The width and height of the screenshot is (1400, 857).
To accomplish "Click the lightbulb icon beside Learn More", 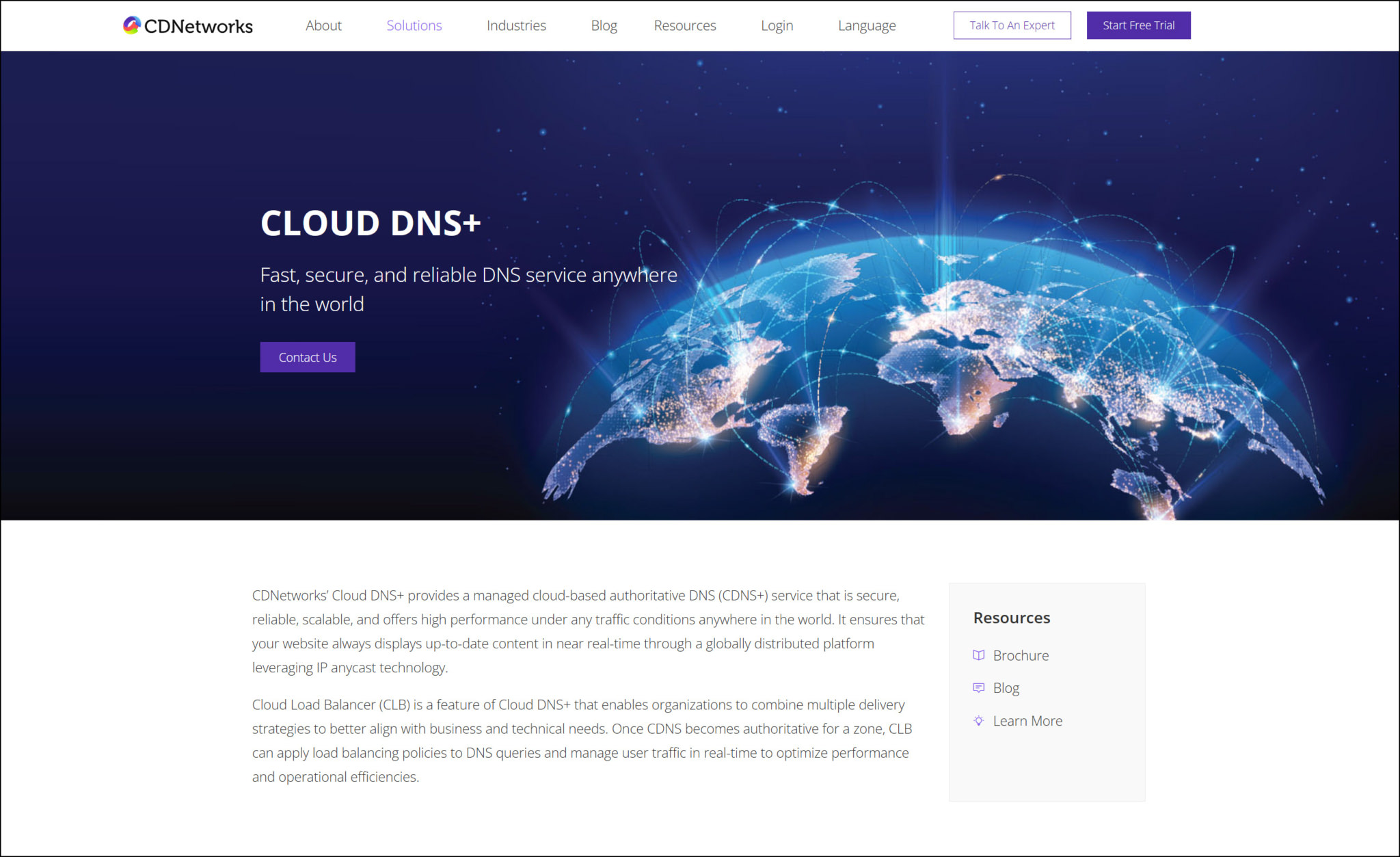I will 980,720.
